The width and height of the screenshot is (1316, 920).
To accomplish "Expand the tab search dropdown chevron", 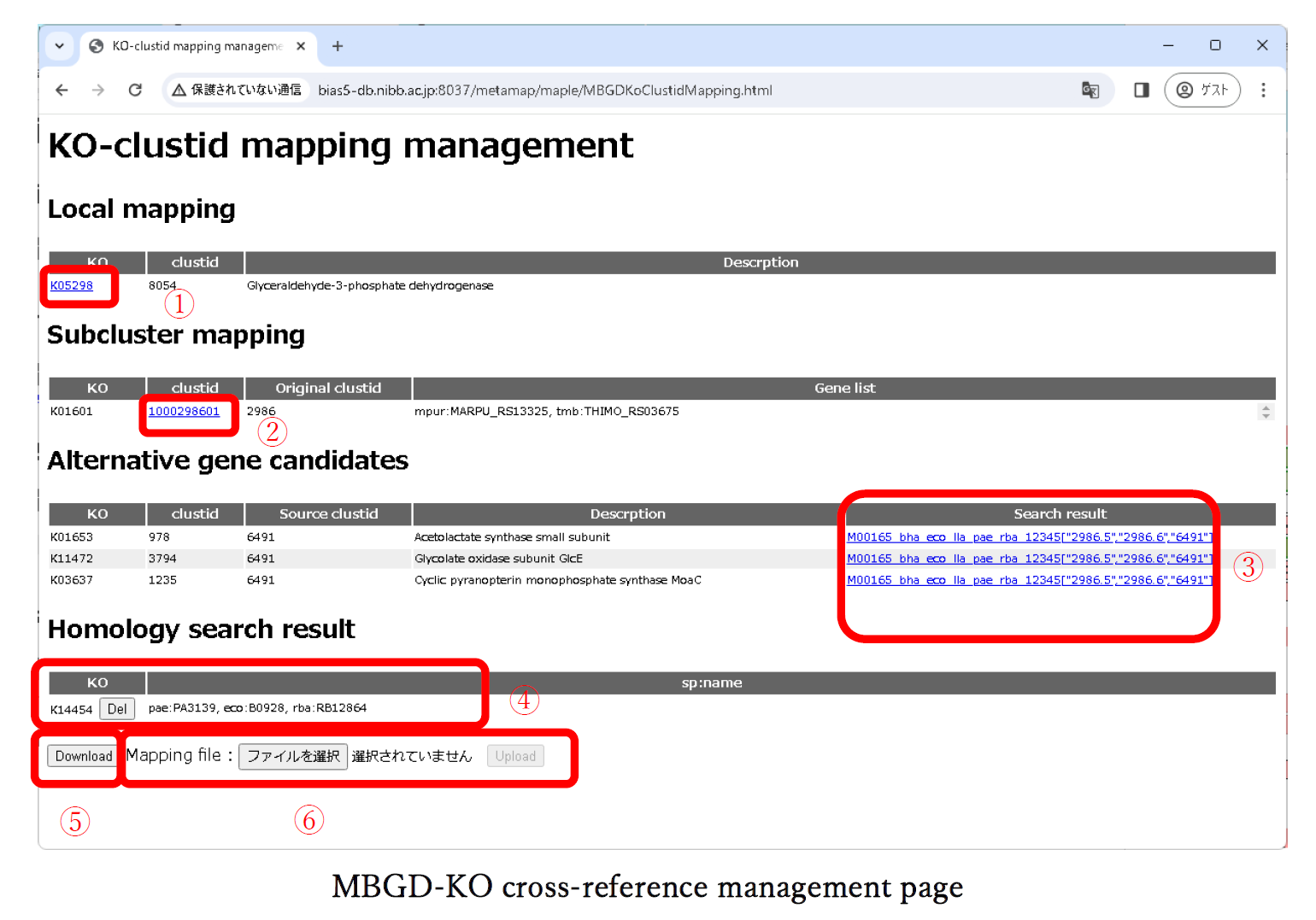I will (x=59, y=46).
